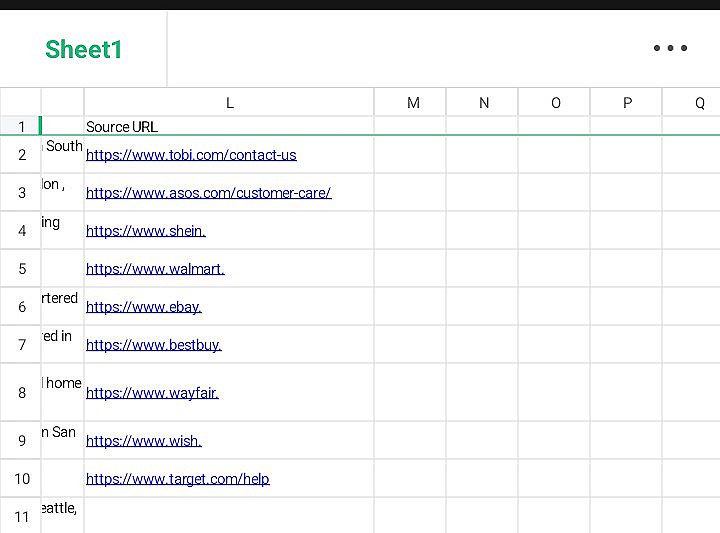Viewport: 720px width, 533px height.
Task: Select row 3 header
Action: click(21, 192)
